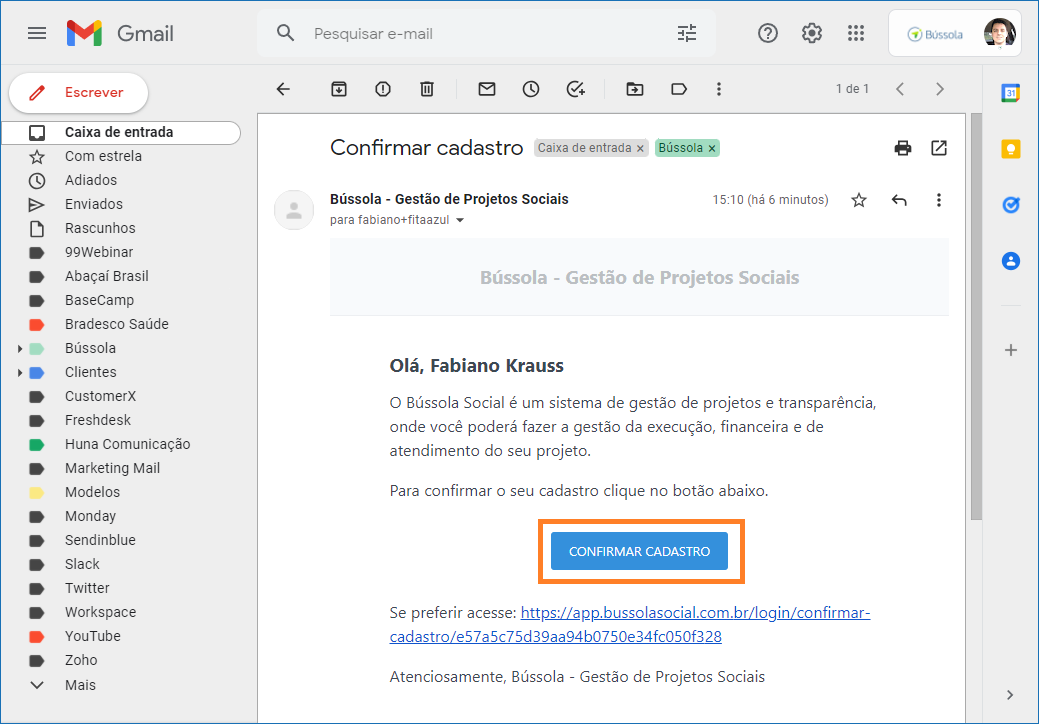
Task: Open Google Tasks side panel
Action: click(1011, 205)
